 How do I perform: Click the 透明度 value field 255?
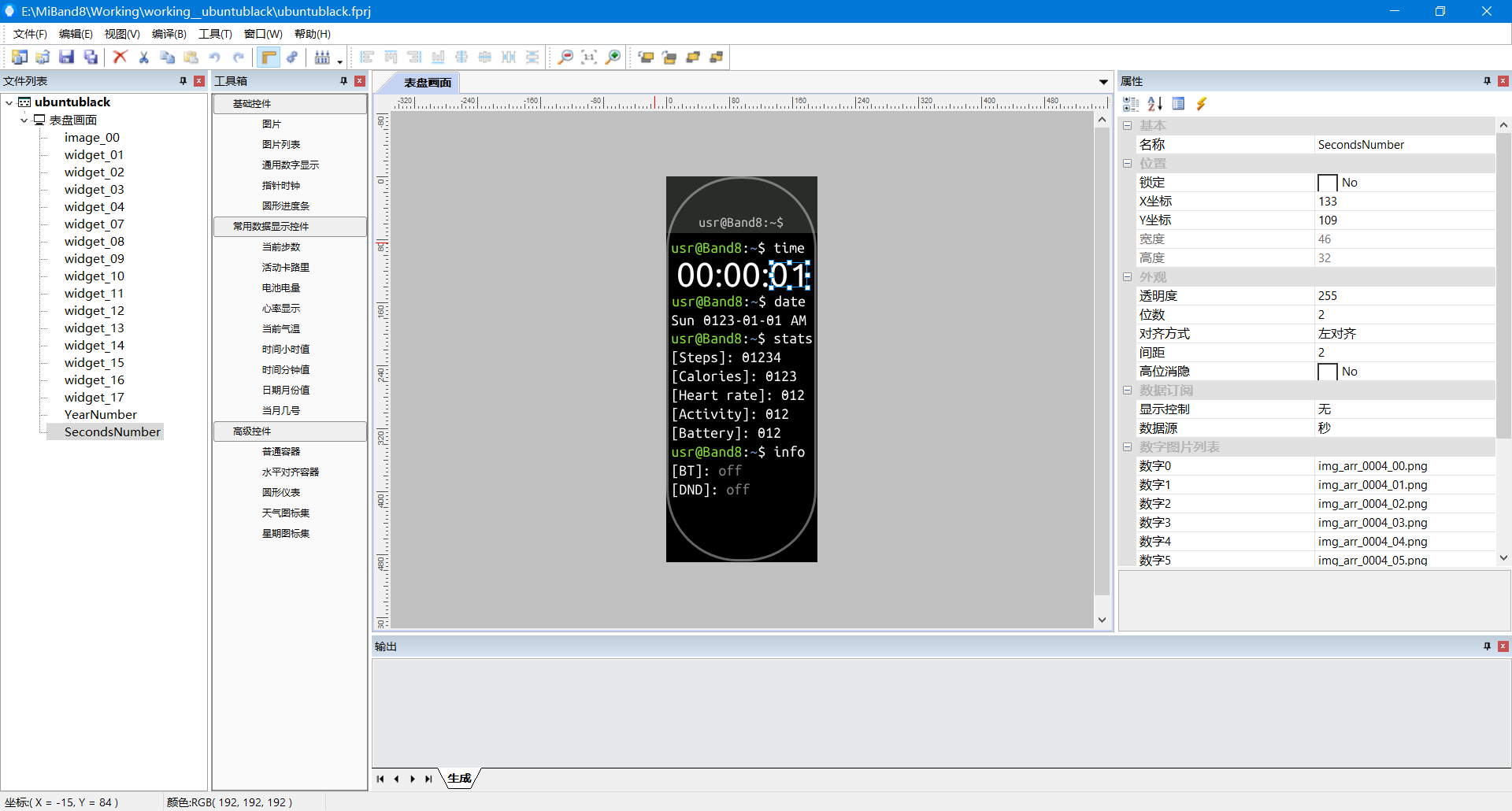pos(1404,296)
